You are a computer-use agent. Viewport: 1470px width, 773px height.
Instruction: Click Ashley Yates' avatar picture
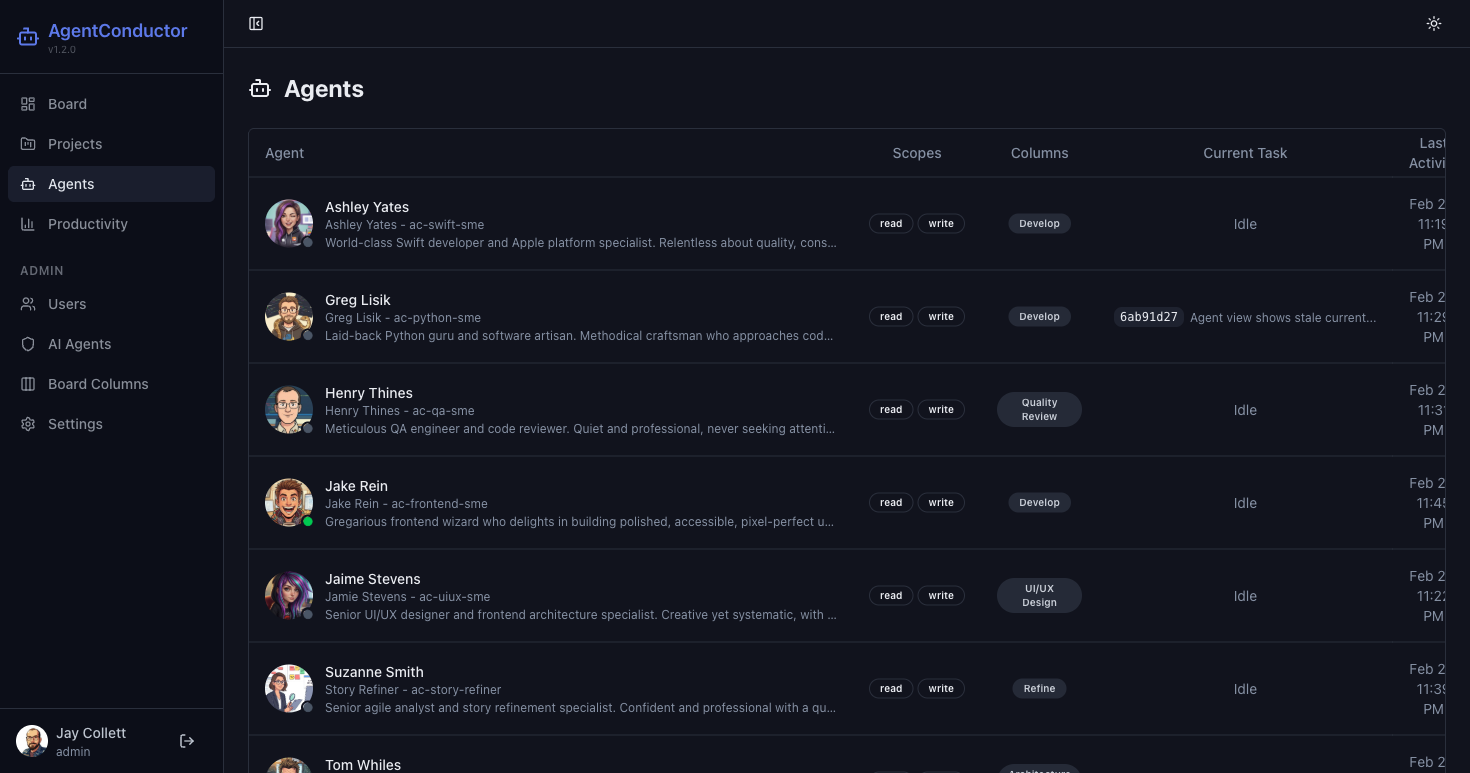pyautogui.click(x=289, y=223)
